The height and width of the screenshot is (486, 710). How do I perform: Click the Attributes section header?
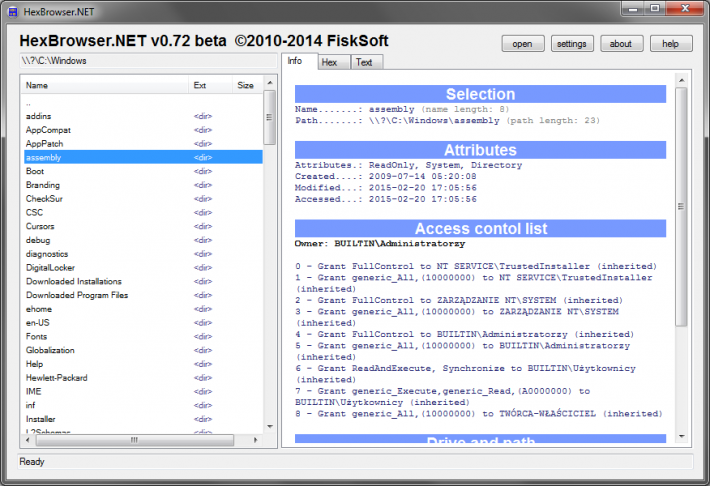click(x=480, y=150)
